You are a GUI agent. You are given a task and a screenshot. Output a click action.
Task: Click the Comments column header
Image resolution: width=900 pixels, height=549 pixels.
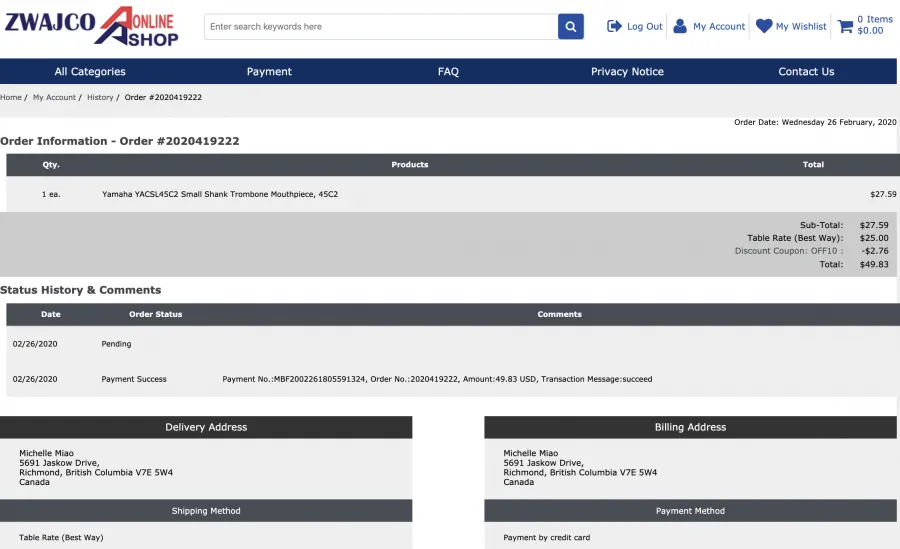(560, 314)
